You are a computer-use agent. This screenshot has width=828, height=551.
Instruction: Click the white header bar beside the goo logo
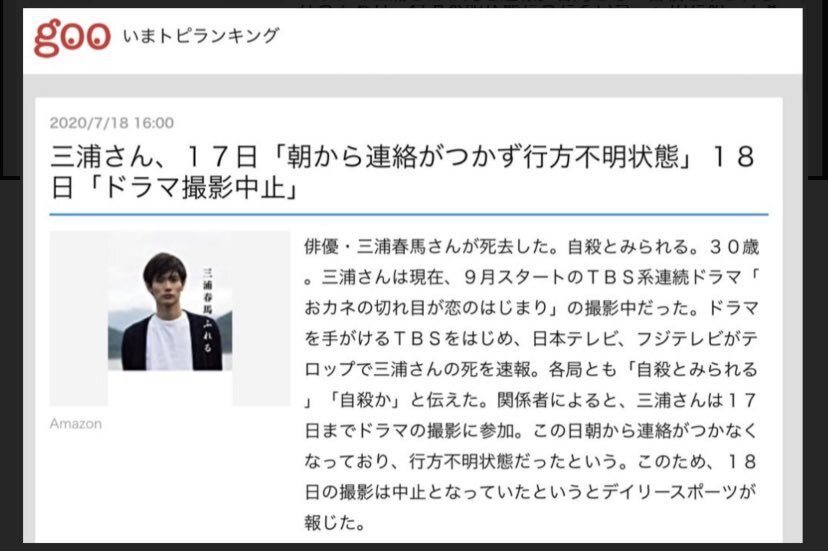528,40
